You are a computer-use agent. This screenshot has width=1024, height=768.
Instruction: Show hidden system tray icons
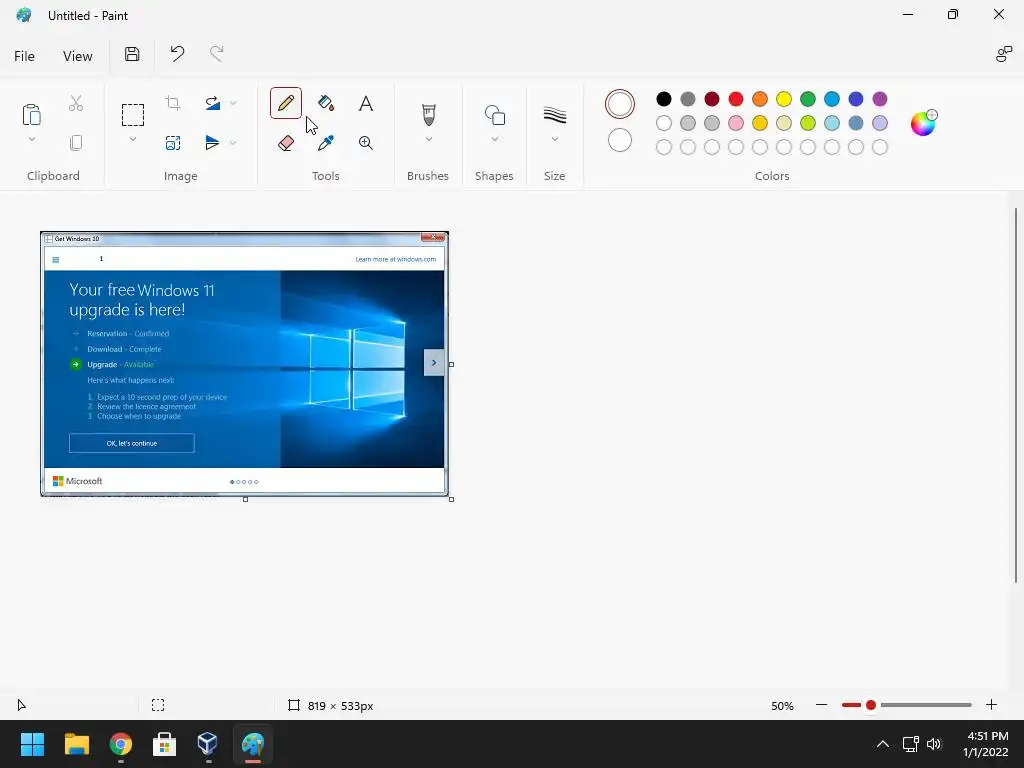tap(882, 744)
